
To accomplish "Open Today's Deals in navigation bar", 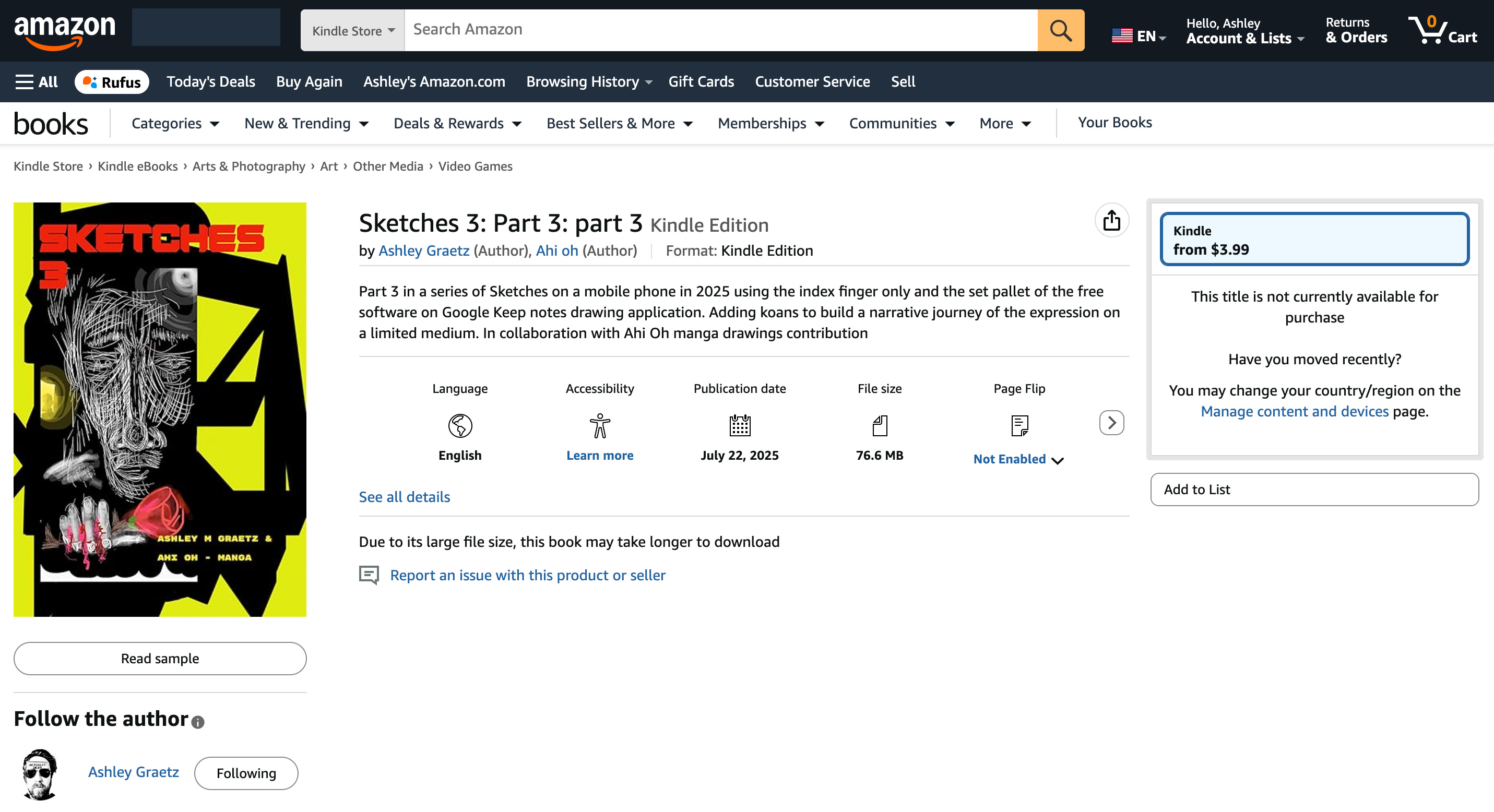I will click(210, 82).
